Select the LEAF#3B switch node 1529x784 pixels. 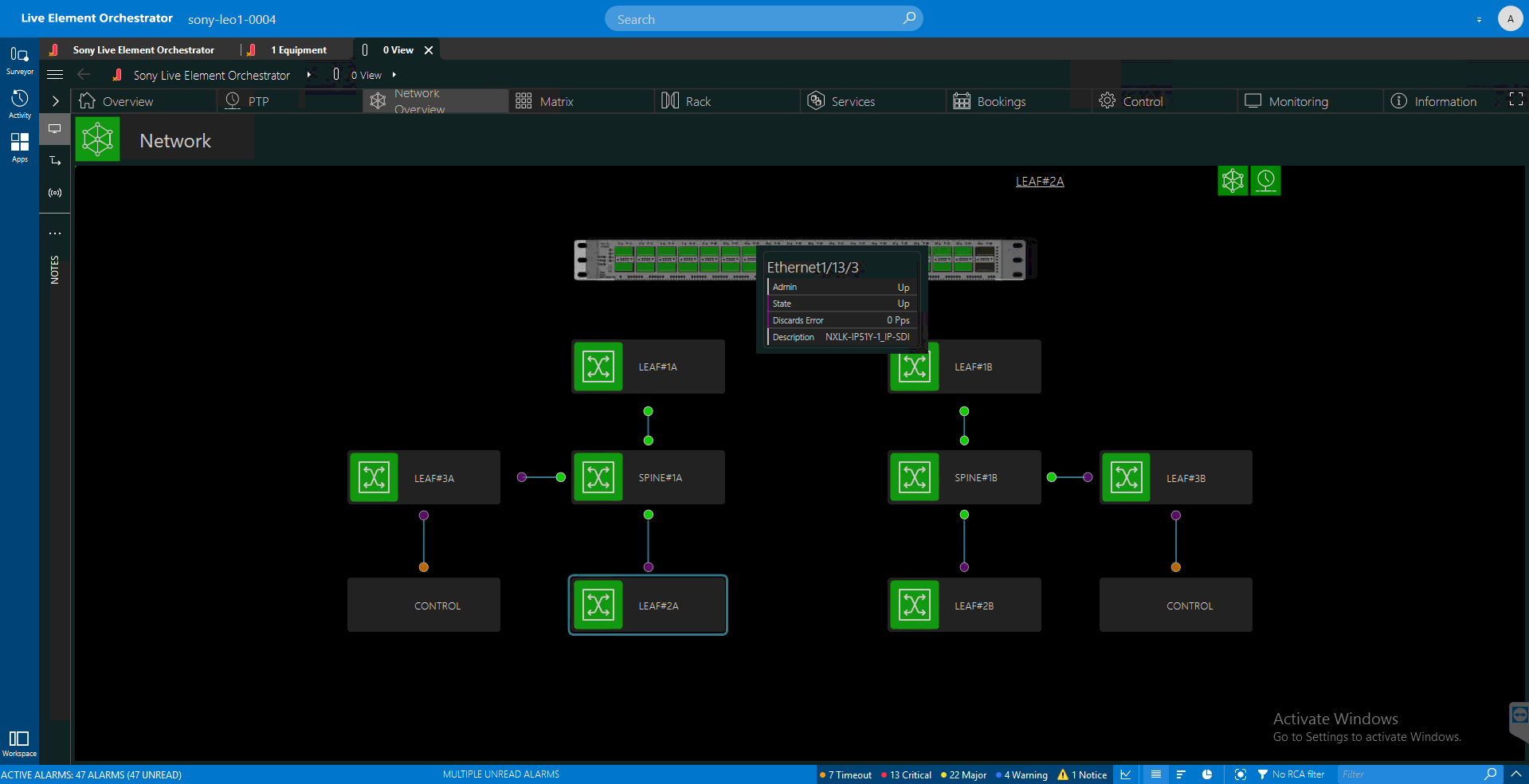coord(1176,477)
